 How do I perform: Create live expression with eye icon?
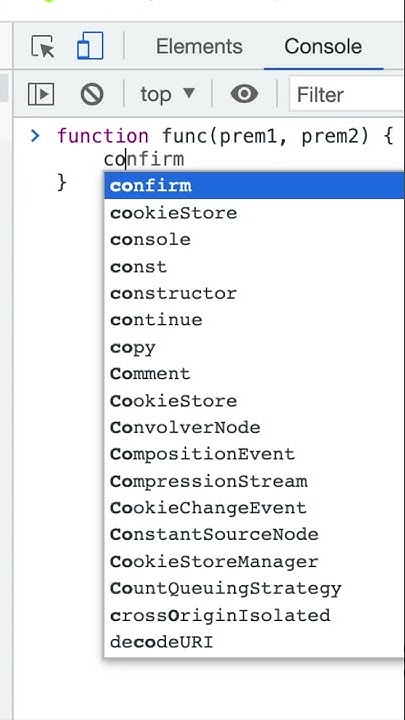coord(244,95)
